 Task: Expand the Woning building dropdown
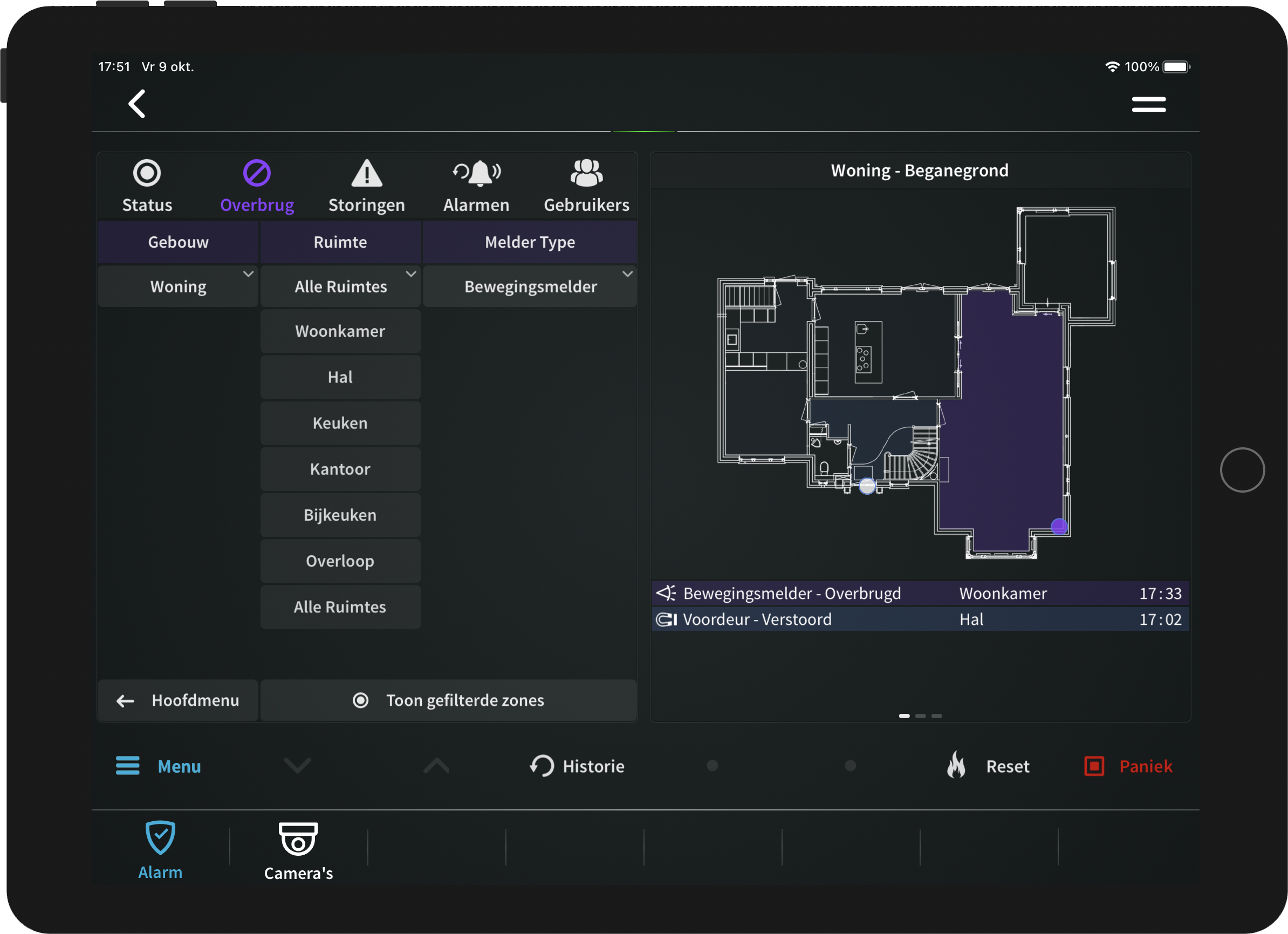point(179,287)
